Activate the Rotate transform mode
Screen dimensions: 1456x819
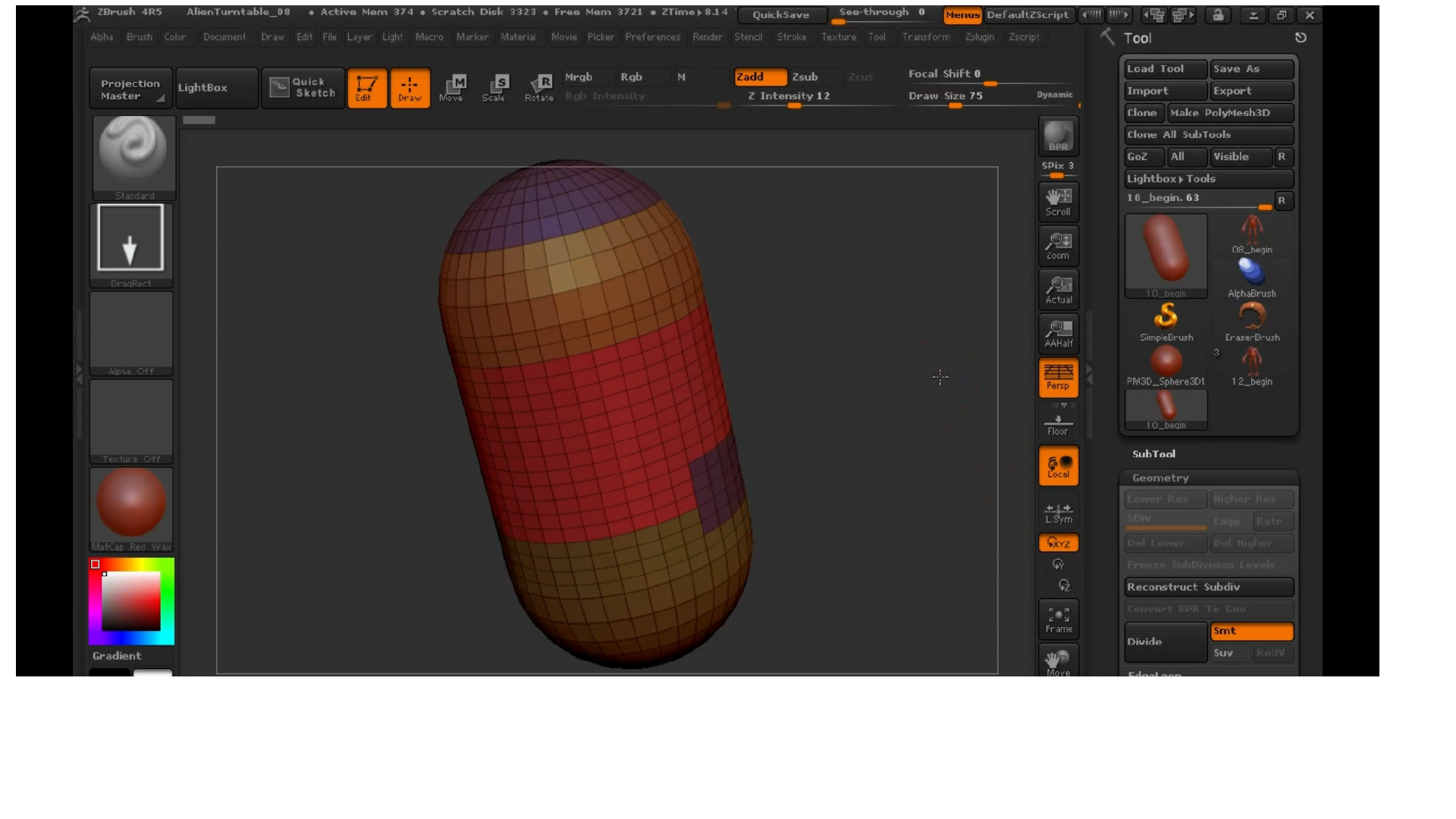[538, 88]
